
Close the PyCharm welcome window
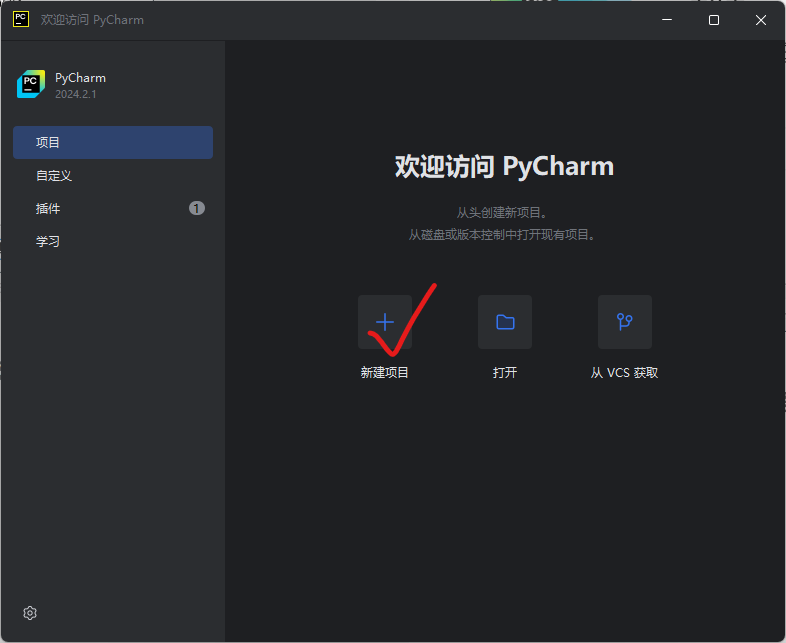point(761,20)
